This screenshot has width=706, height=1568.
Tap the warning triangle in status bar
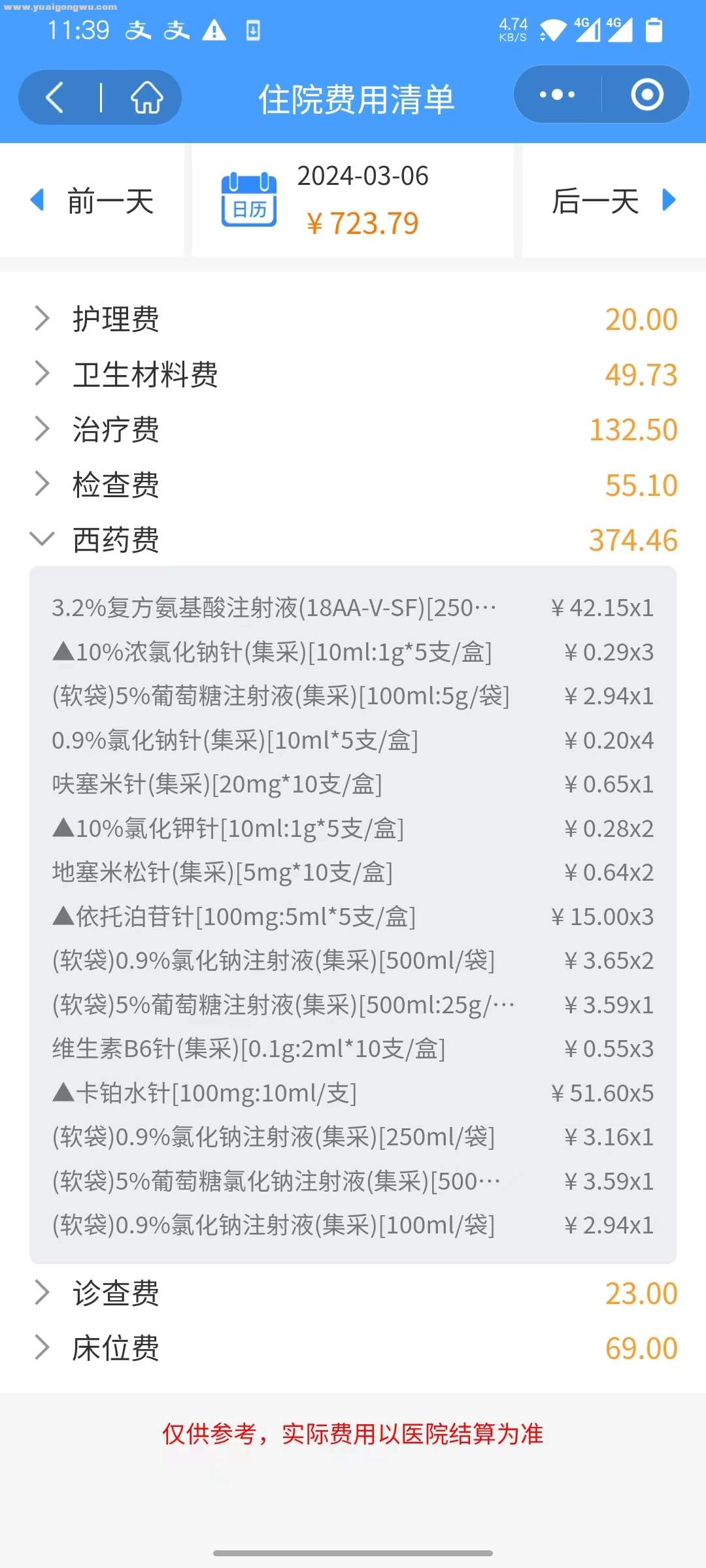[x=214, y=30]
